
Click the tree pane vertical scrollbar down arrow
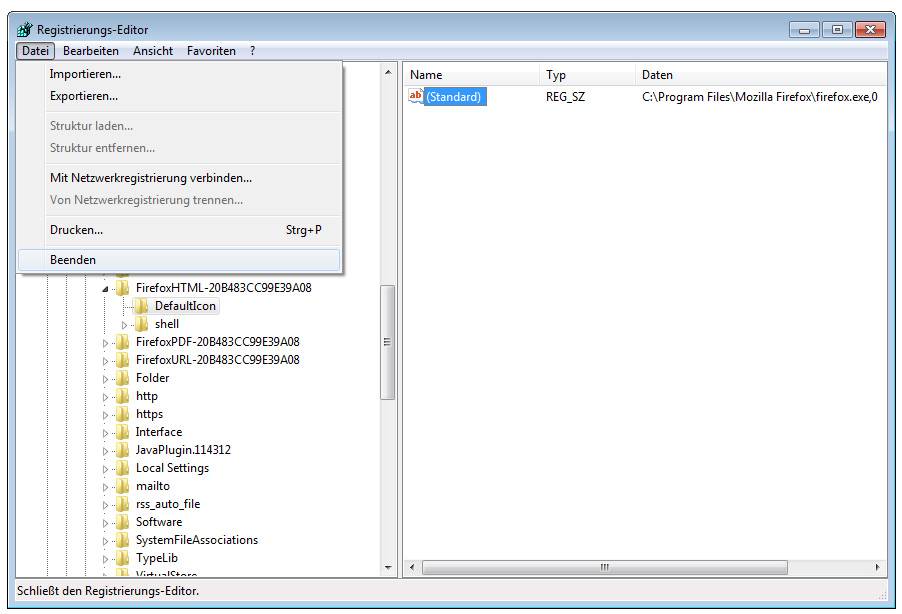389,568
